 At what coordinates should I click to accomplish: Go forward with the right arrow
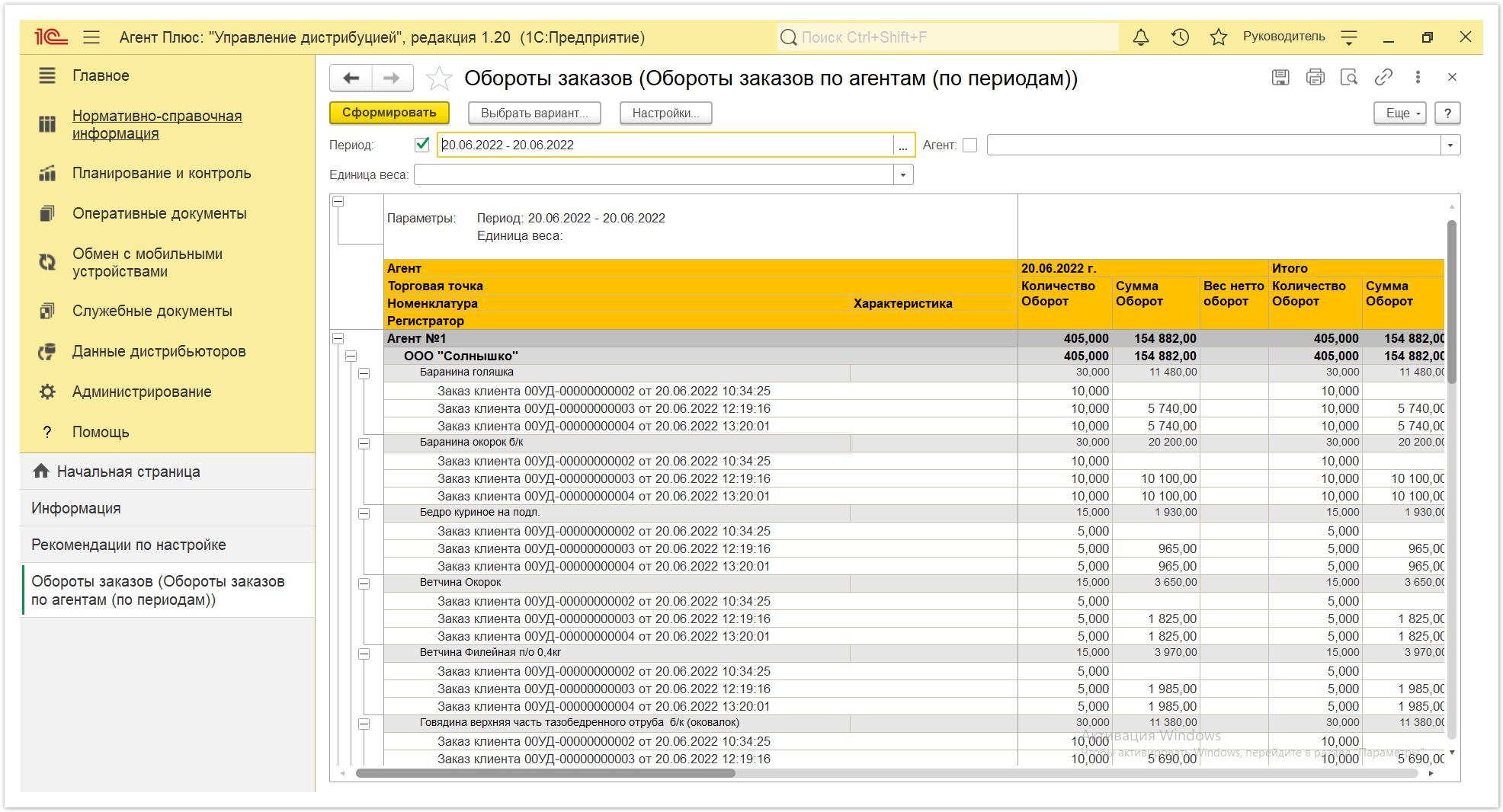click(392, 78)
